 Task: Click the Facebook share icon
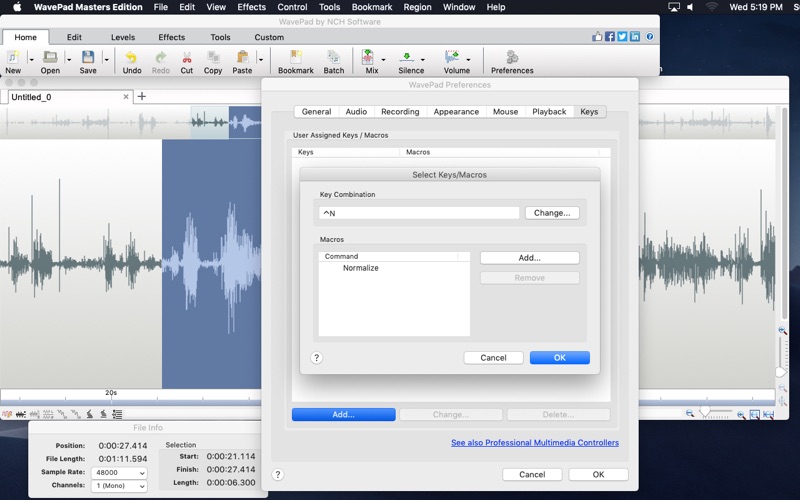tap(610, 36)
